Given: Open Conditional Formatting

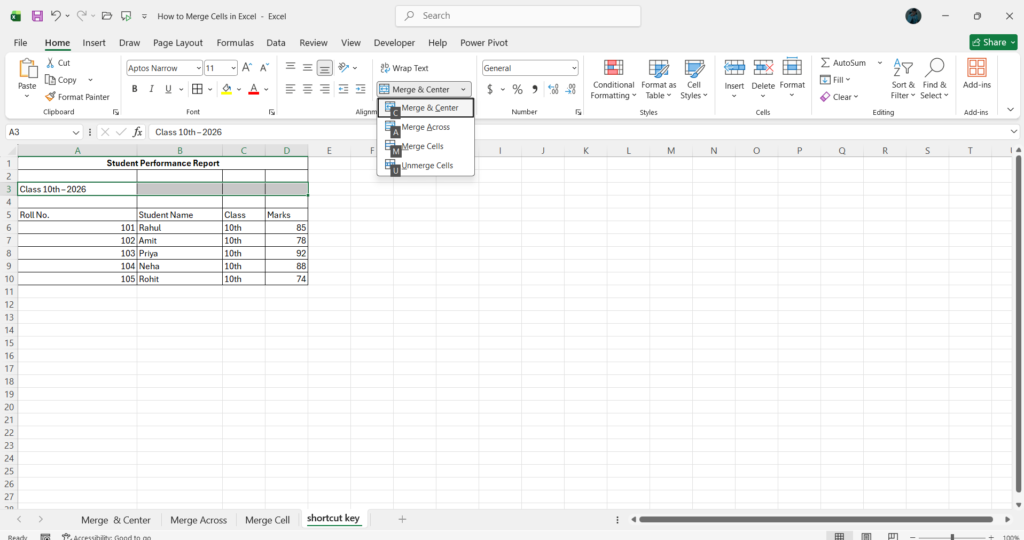Looking at the screenshot, I should tap(613, 80).
